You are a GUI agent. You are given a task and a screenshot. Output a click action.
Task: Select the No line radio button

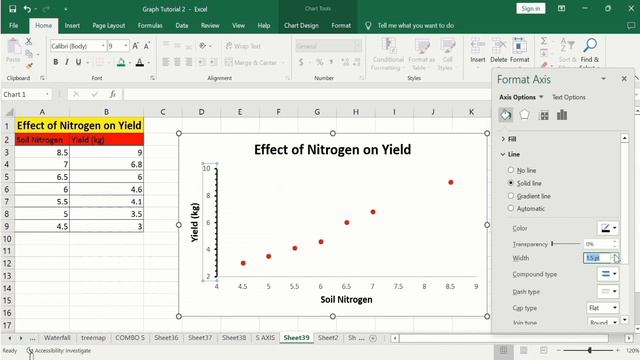(511, 170)
